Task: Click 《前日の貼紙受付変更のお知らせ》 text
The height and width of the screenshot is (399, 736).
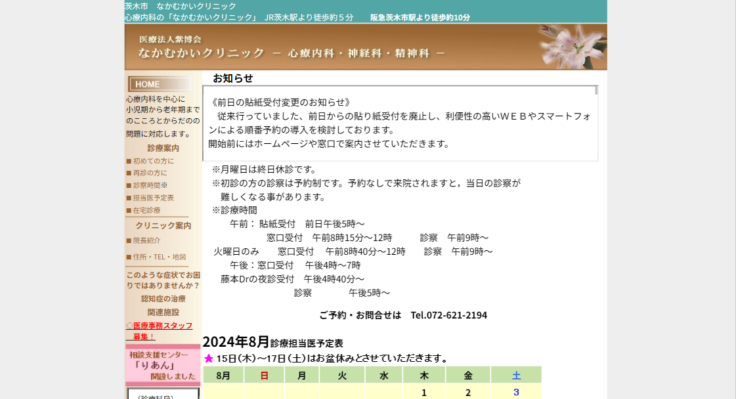Action: pos(281,102)
